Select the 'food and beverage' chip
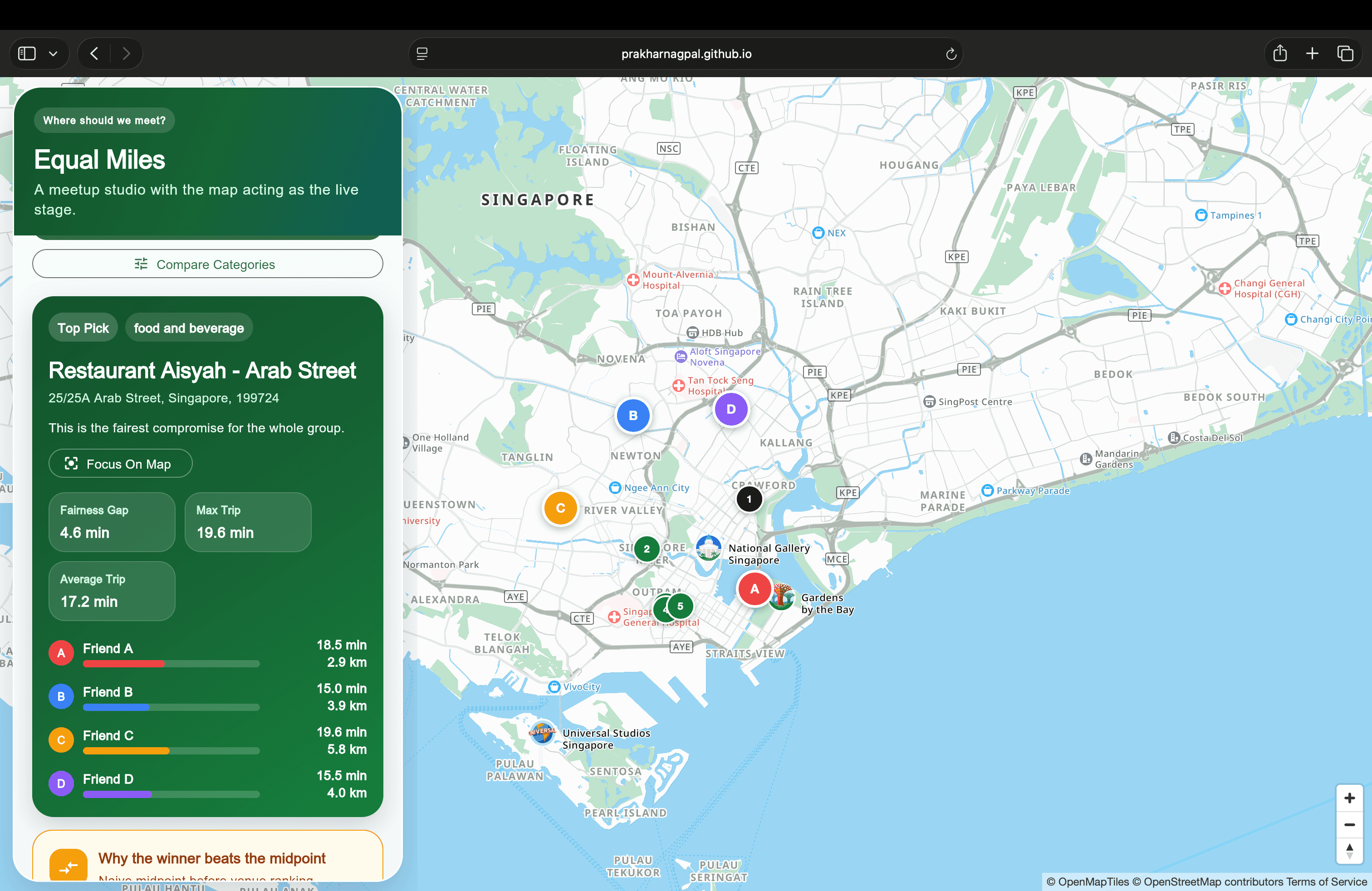This screenshot has width=1372, height=891. point(188,328)
